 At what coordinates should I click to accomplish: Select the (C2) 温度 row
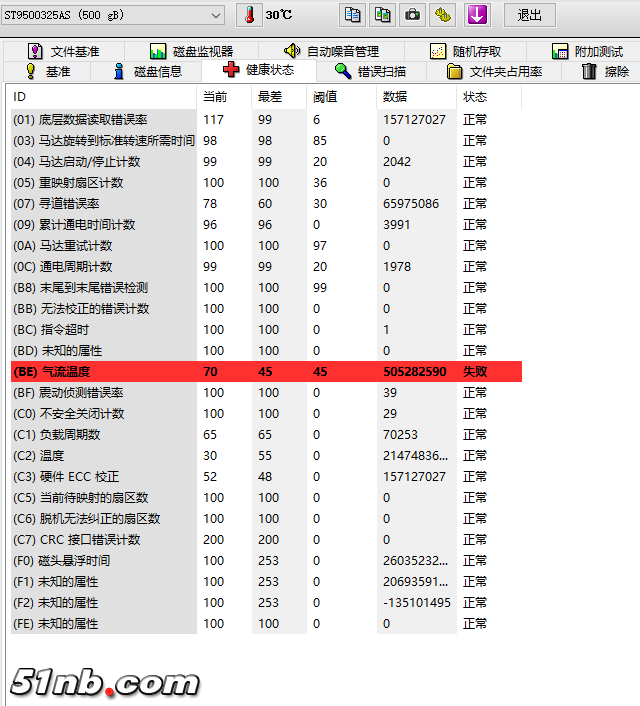(266, 456)
